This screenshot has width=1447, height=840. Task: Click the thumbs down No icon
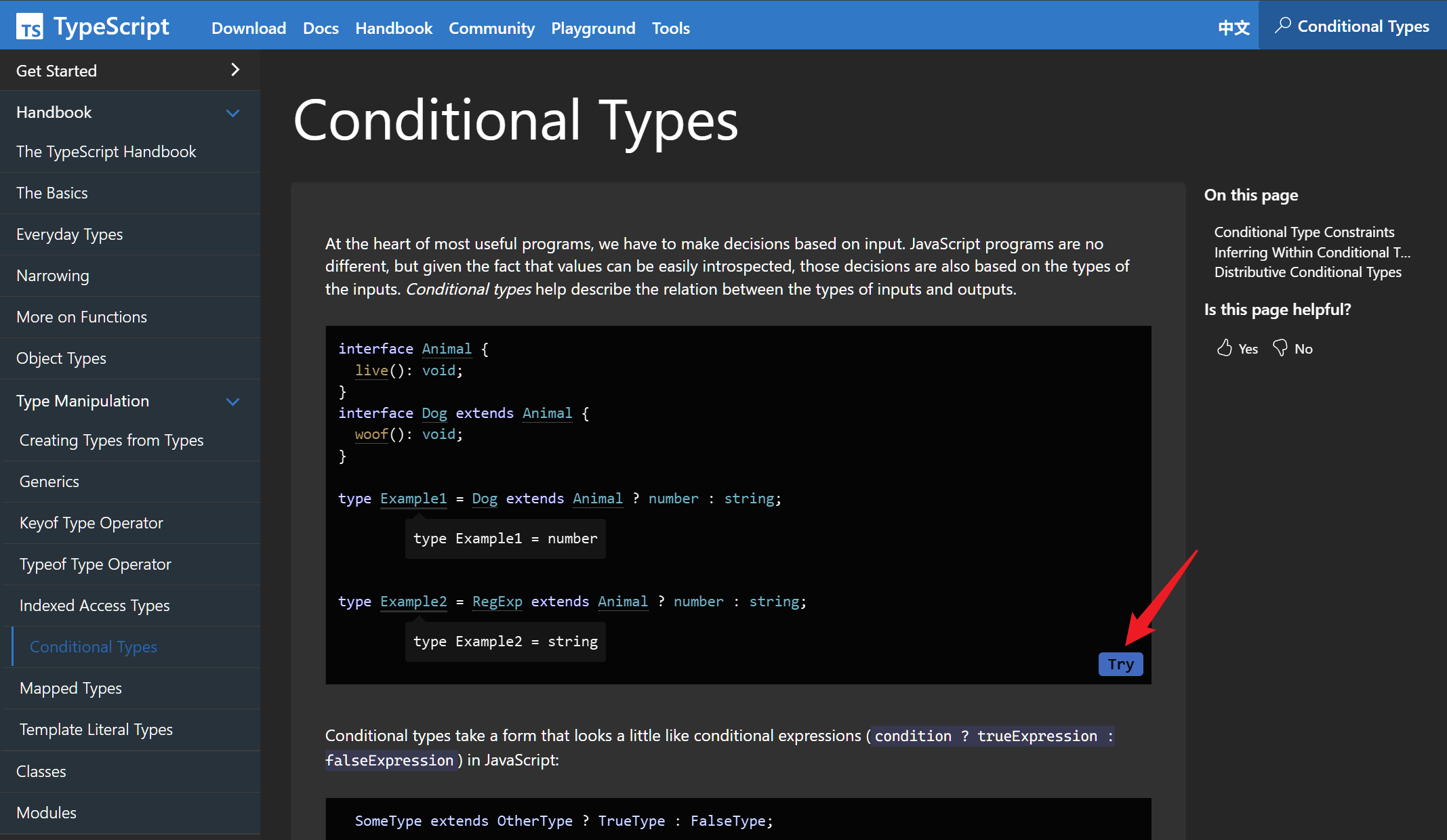coord(1280,348)
